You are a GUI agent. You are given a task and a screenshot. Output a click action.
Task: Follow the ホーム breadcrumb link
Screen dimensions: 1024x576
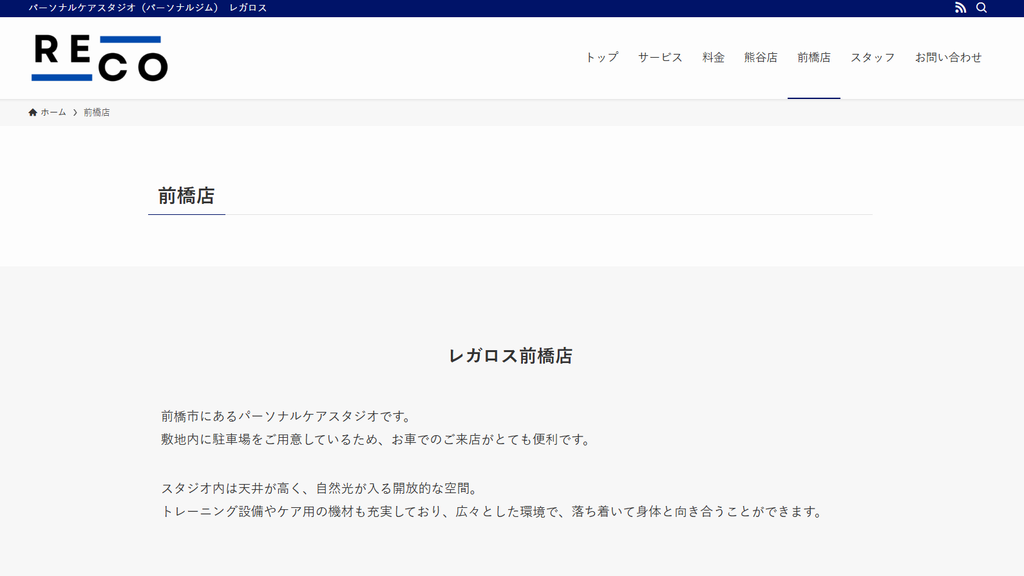[53, 112]
